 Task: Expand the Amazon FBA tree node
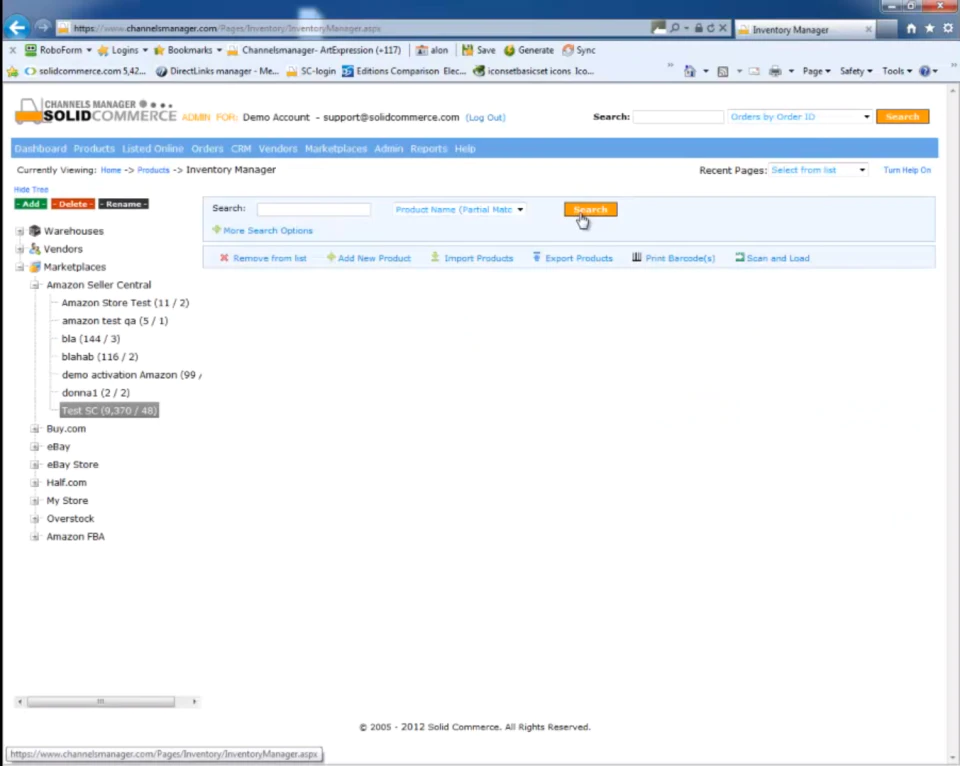click(x=35, y=536)
